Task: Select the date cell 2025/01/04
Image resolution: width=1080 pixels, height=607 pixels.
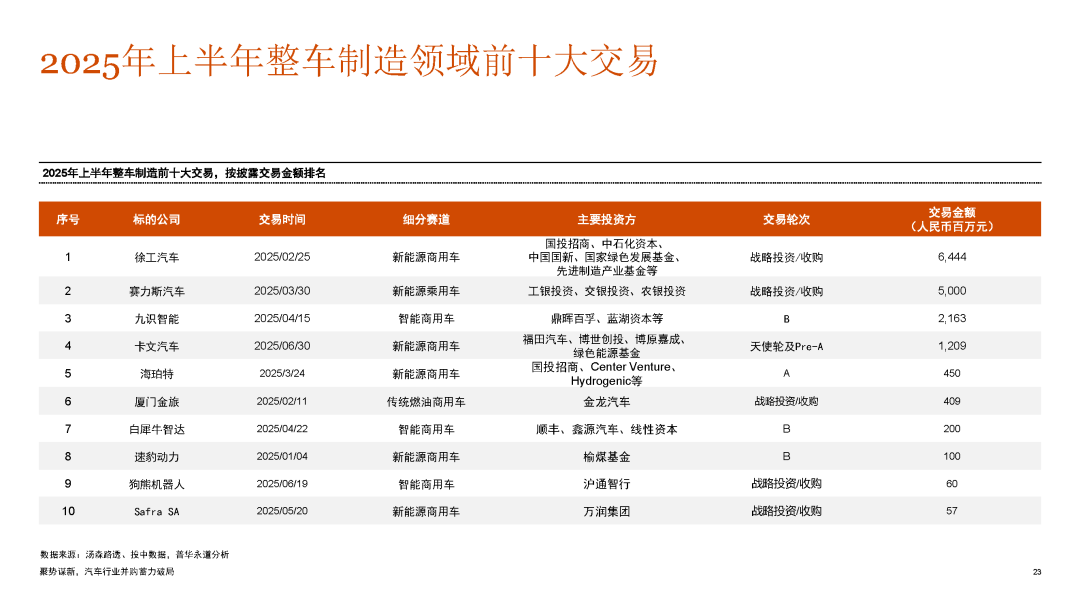Action: click(282, 456)
